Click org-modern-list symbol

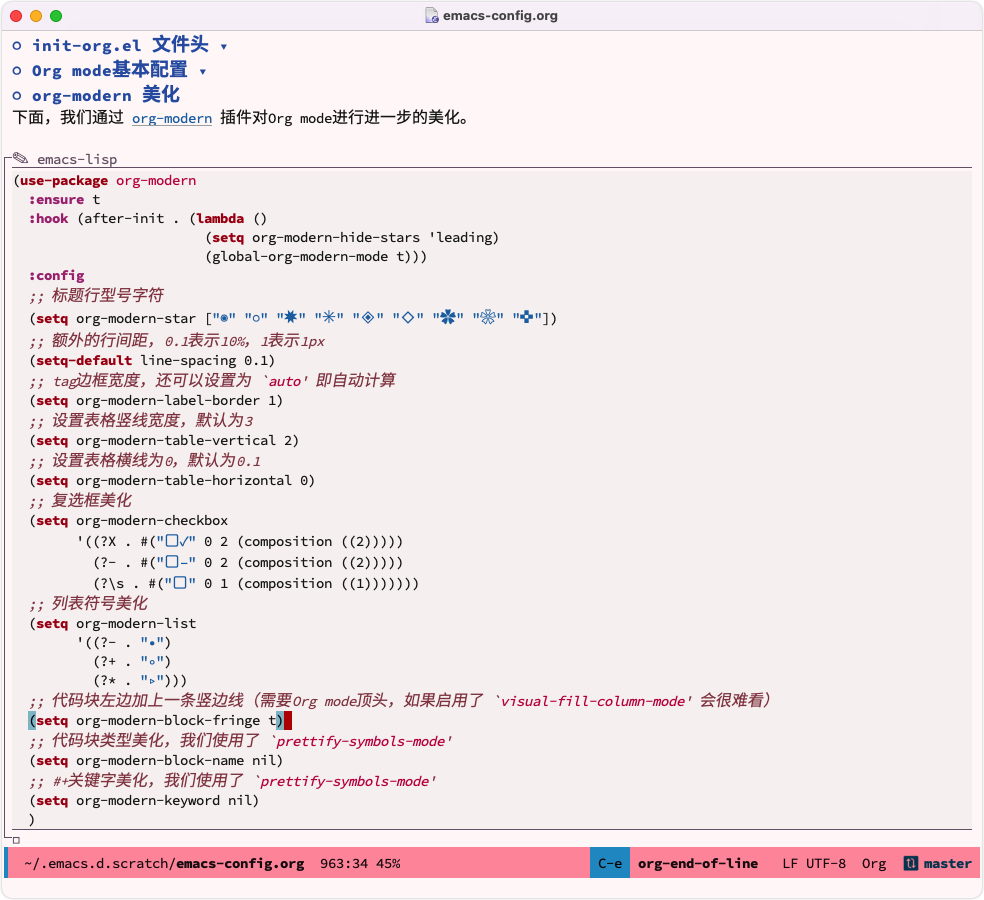pos(136,624)
